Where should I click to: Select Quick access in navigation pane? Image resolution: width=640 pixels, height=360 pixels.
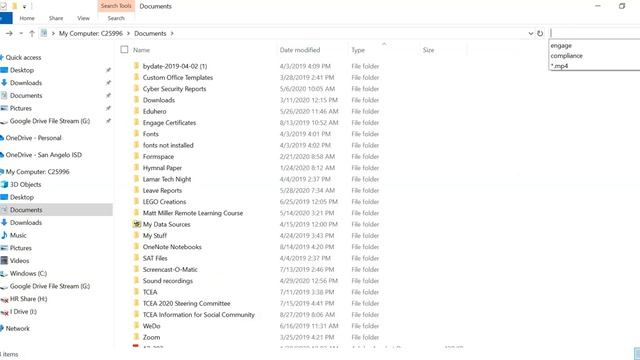(x=23, y=58)
